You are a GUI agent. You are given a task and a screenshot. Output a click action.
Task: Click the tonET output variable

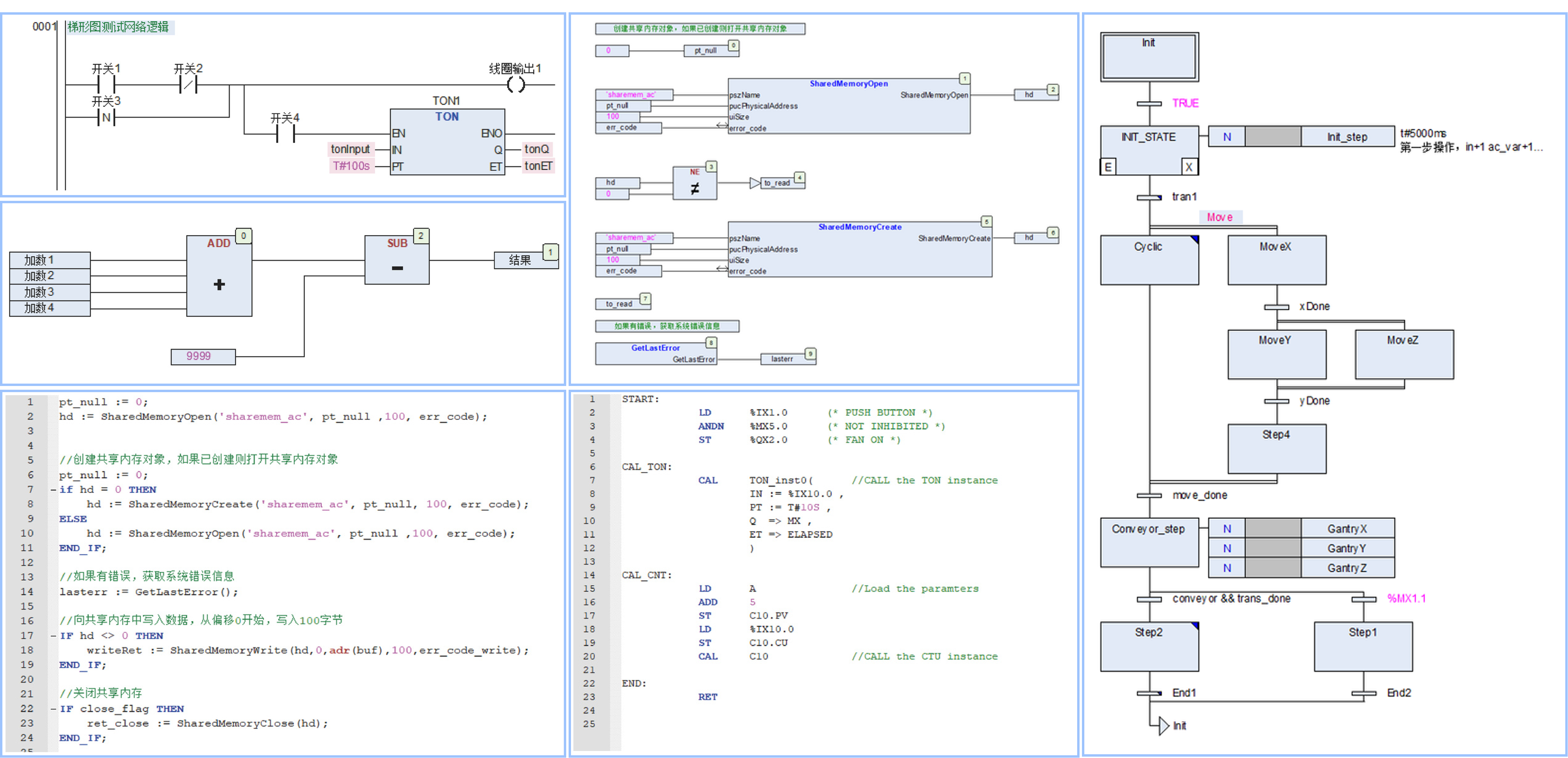(x=539, y=166)
